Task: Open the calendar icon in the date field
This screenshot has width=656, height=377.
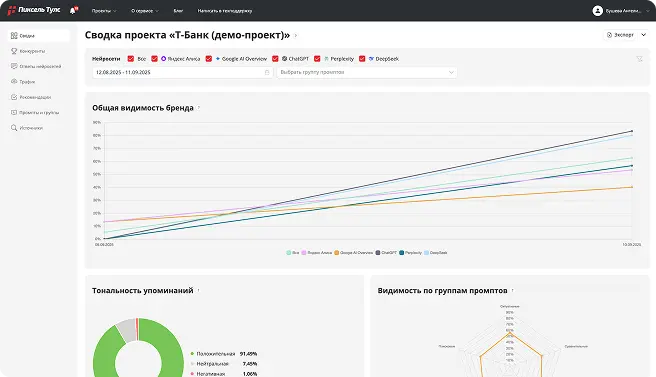Action: pyautogui.click(x=267, y=72)
